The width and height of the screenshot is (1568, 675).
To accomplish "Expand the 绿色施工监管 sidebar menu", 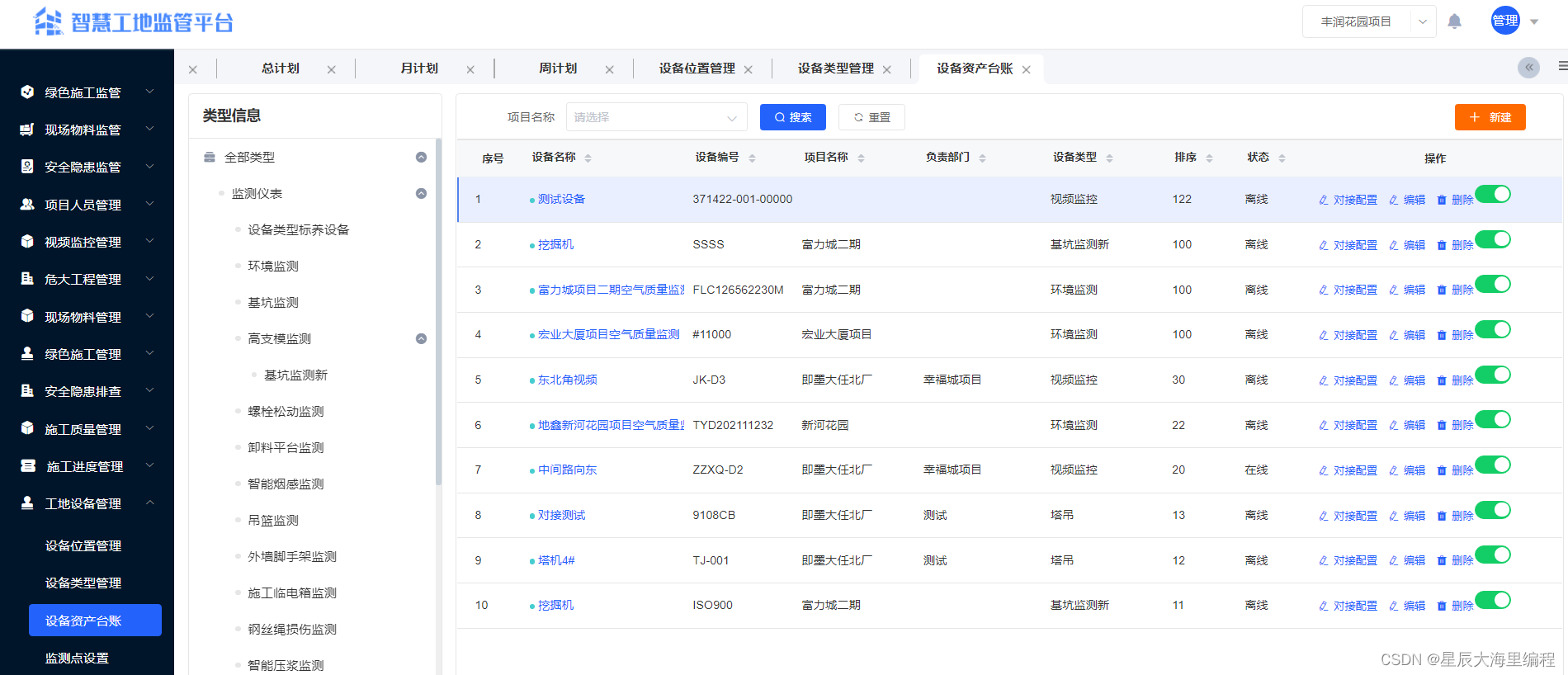I will pyautogui.click(x=149, y=92).
